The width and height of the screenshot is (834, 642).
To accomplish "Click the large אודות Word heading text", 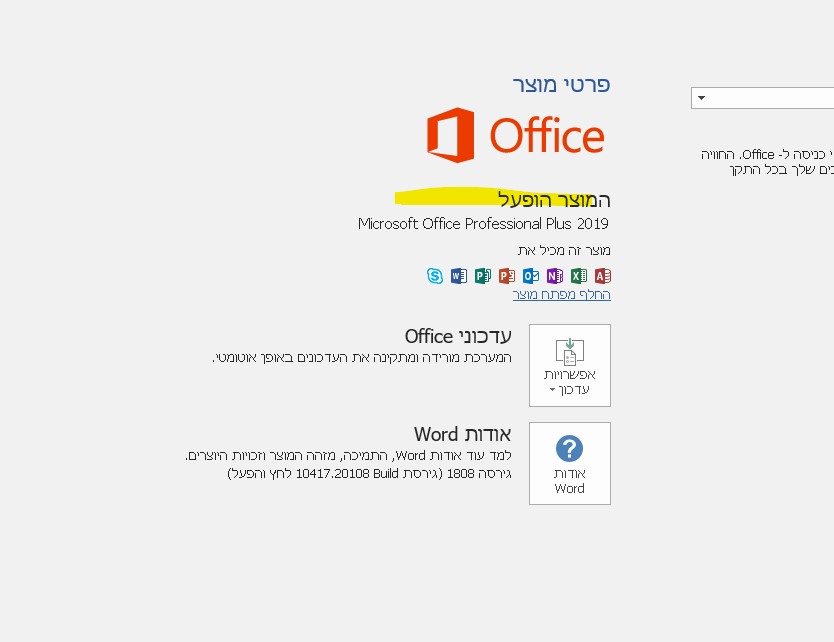I will coord(462,434).
